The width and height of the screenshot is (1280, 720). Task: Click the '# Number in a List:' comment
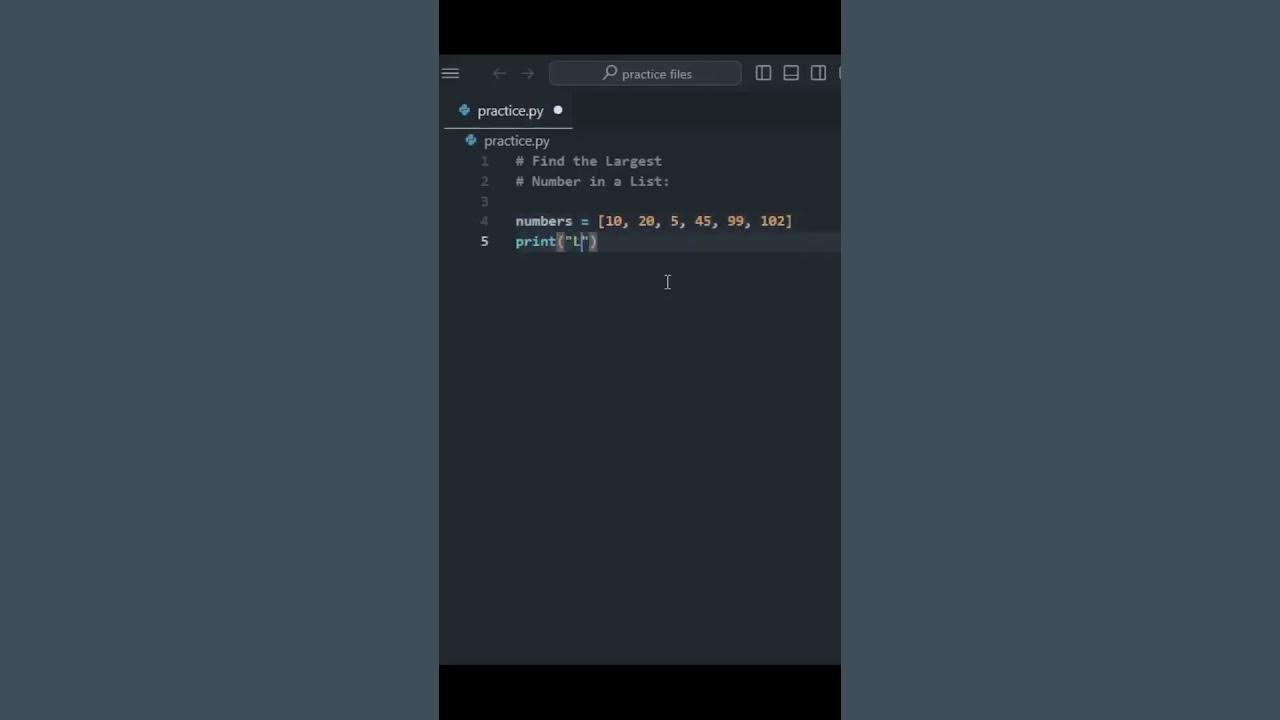coord(592,181)
